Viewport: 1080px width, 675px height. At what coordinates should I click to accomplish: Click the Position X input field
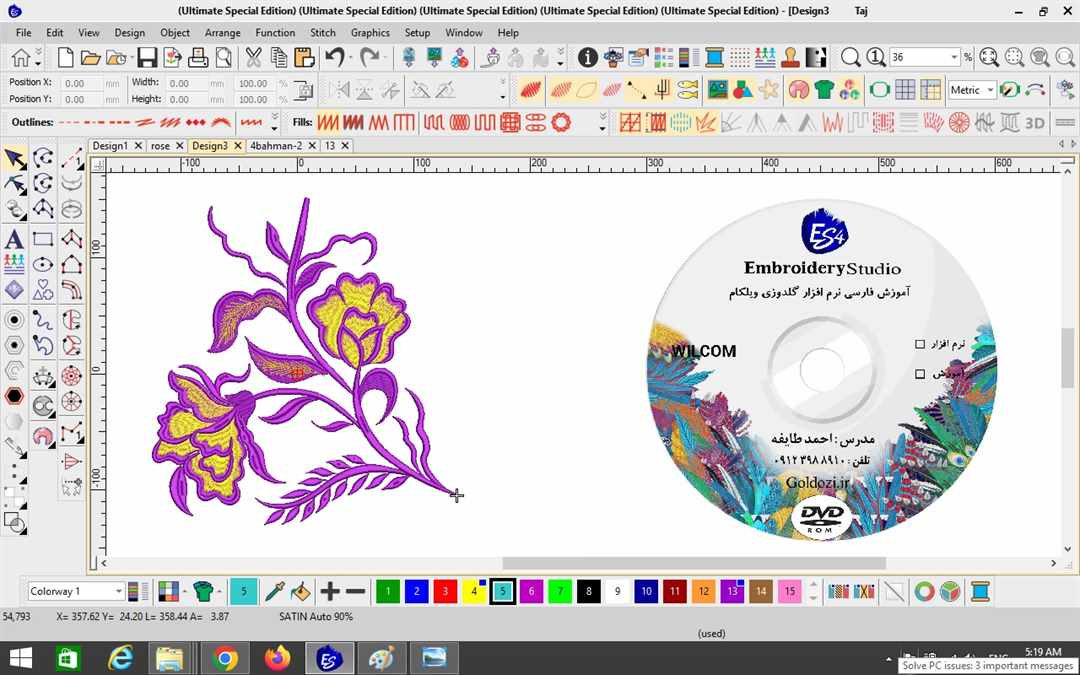[81, 83]
